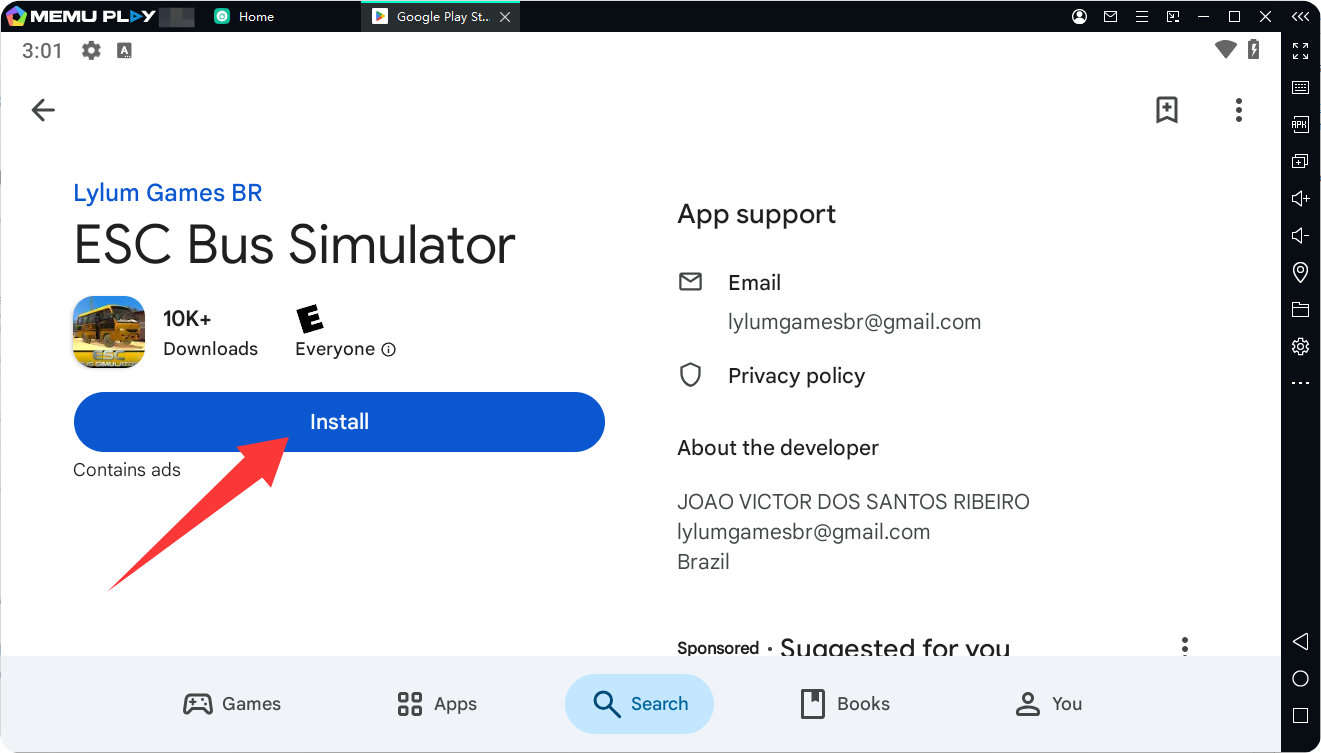Switch to the Books tab
The width and height of the screenshot is (1321, 753).
(845, 704)
